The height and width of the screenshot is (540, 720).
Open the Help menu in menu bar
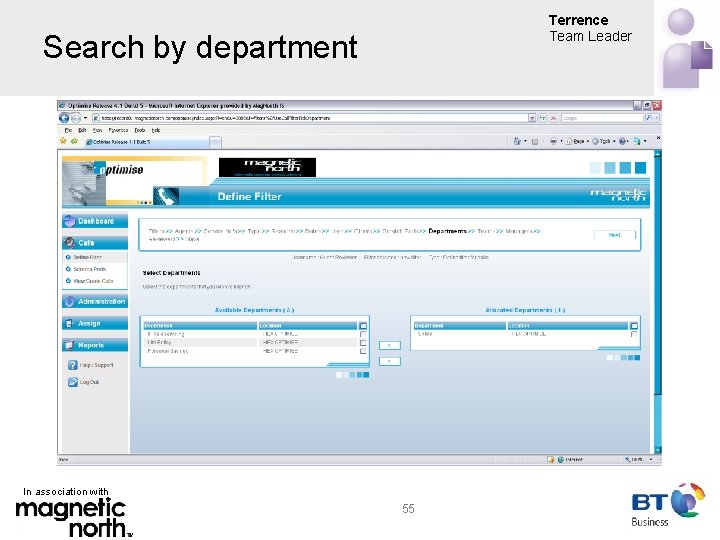(156, 130)
